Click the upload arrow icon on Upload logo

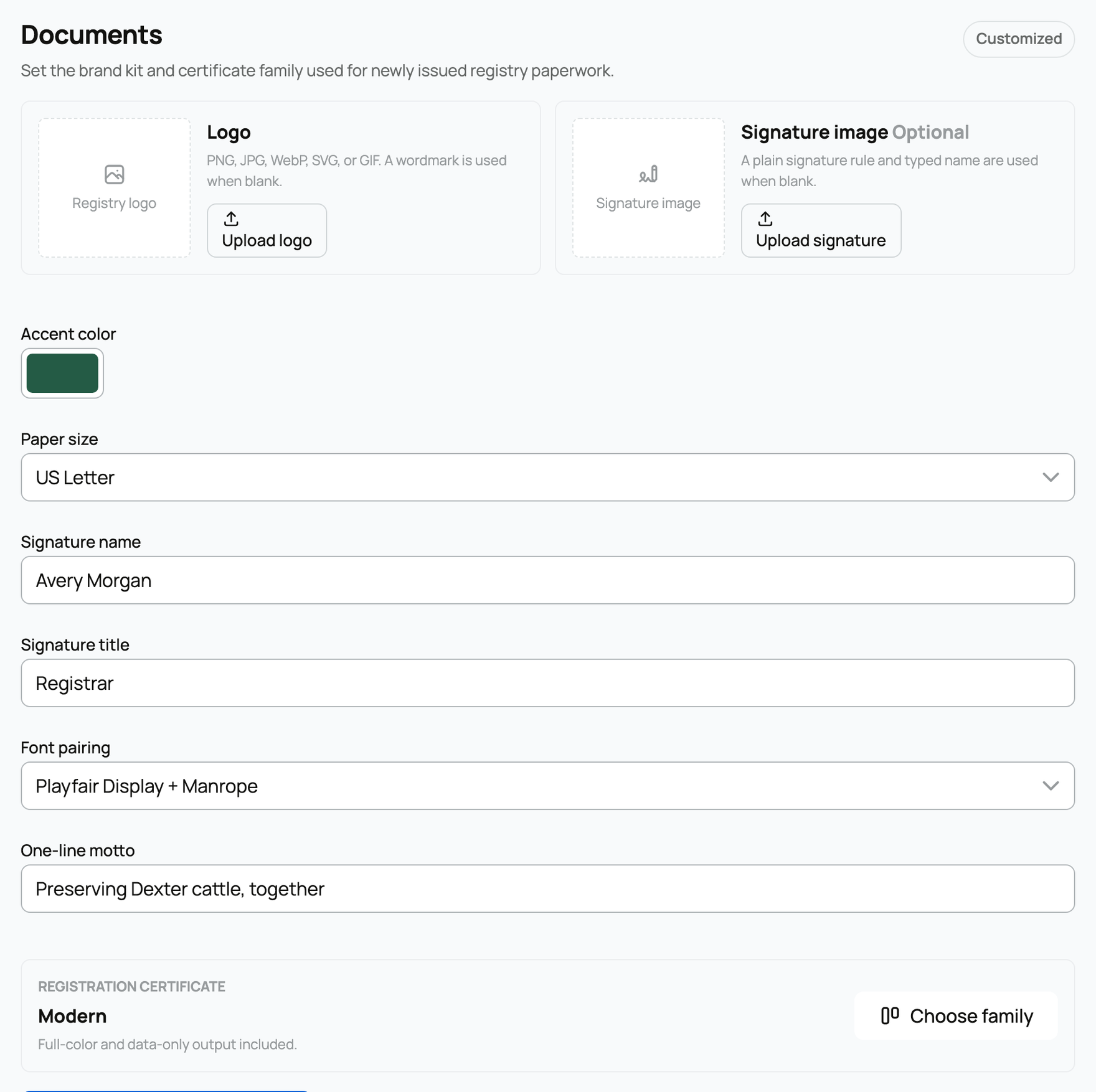tap(231, 219)
